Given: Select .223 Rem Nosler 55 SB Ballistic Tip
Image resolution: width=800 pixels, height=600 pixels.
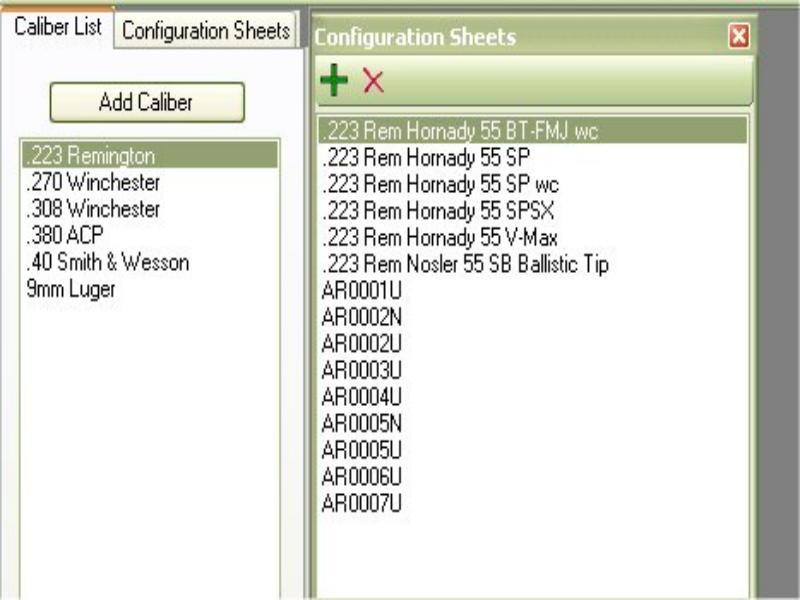Looking at the screenshot, I should coord(533,264).
